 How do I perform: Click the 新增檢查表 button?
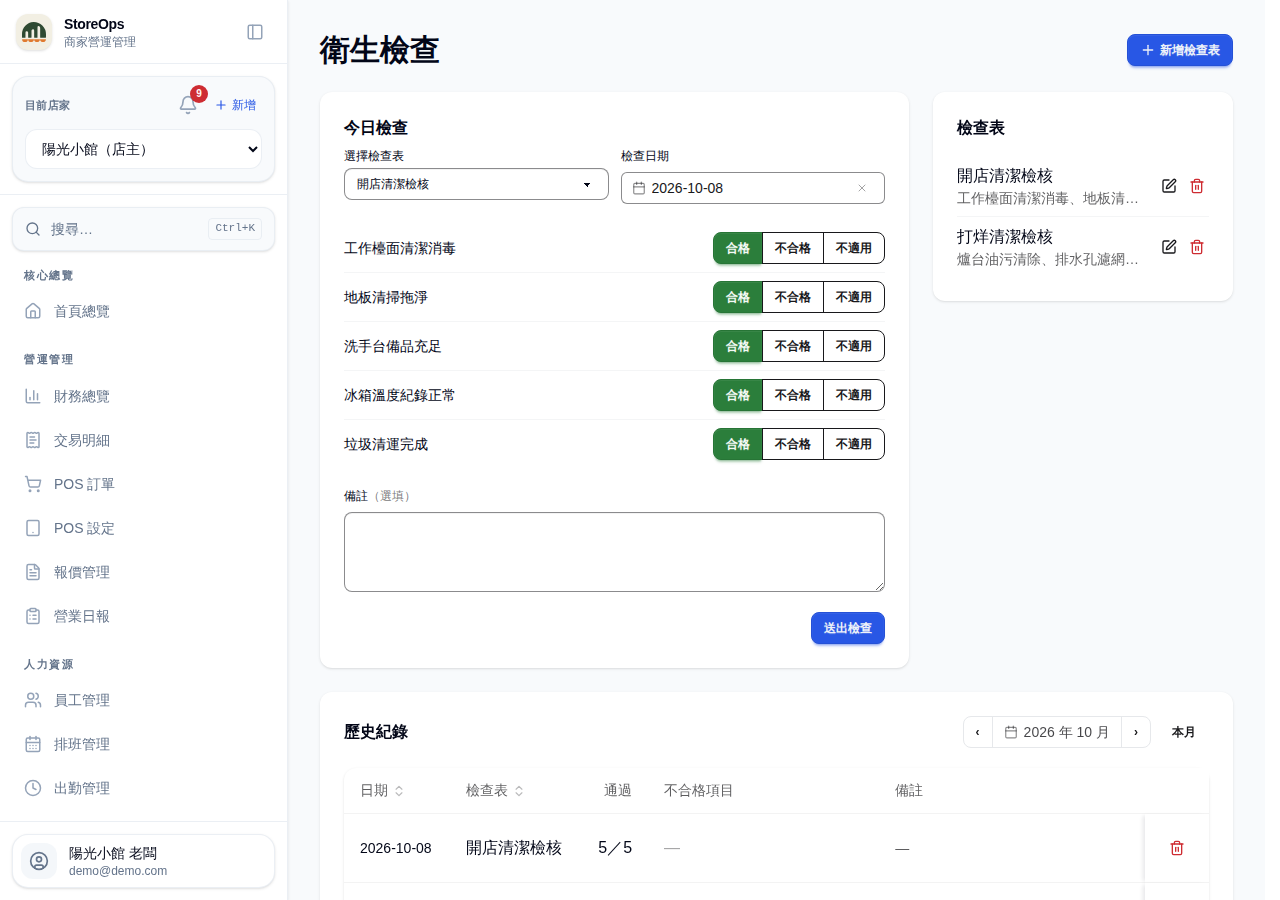1180,50
